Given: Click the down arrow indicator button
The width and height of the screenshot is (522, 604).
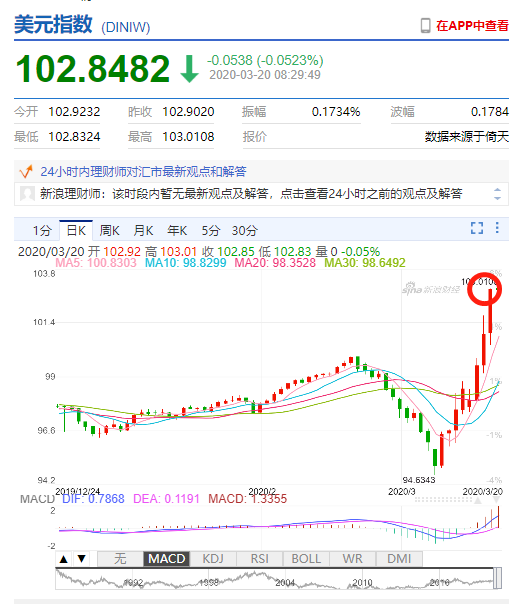Looking at the screenshot, I should click(81, 559).
